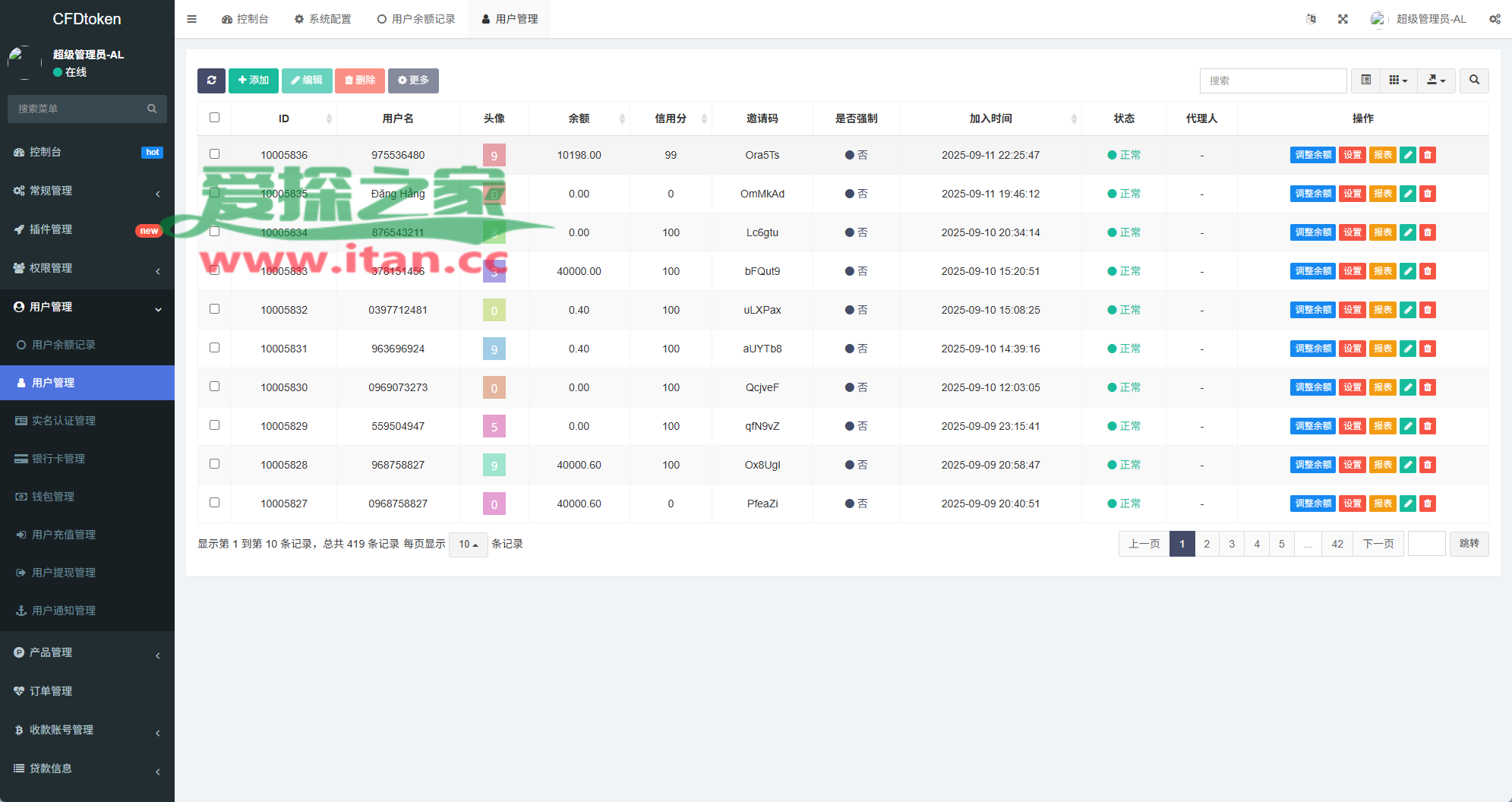This screenshot has width=1512, height=802.
Task: Click the refresh icon button in toolbar
Action: coord(211,81)
